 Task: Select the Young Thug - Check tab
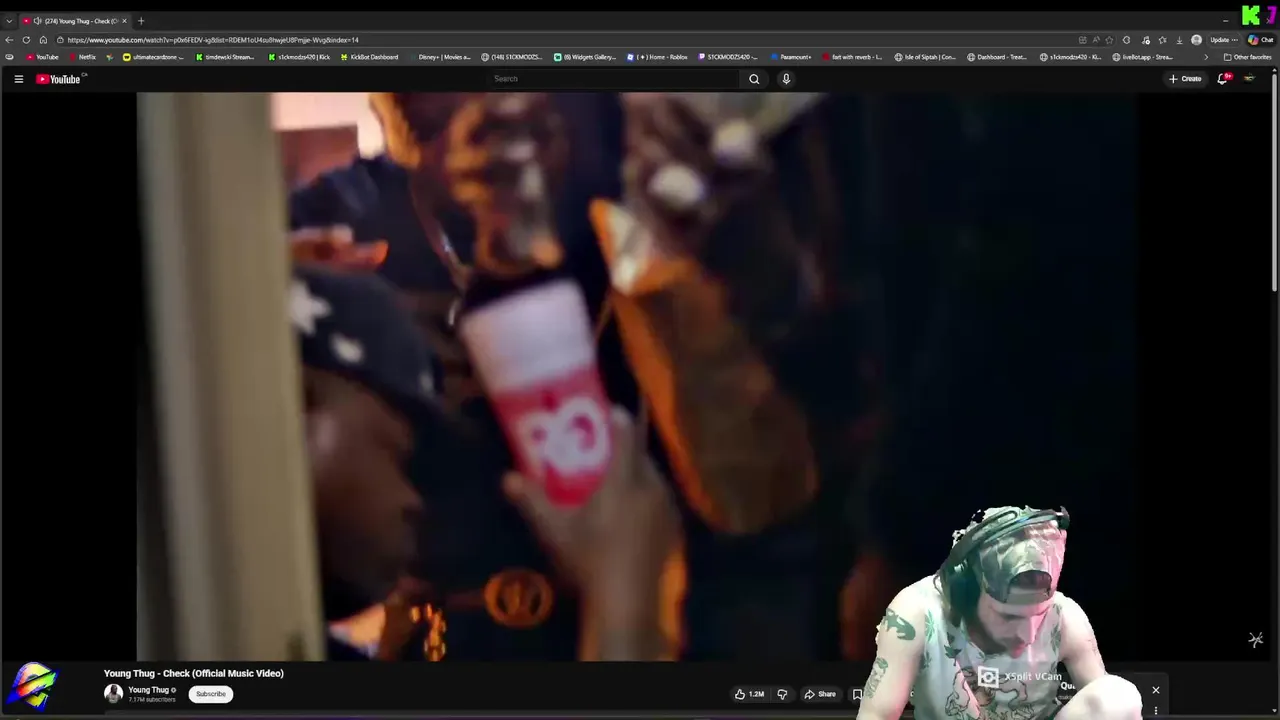[75, 21]
